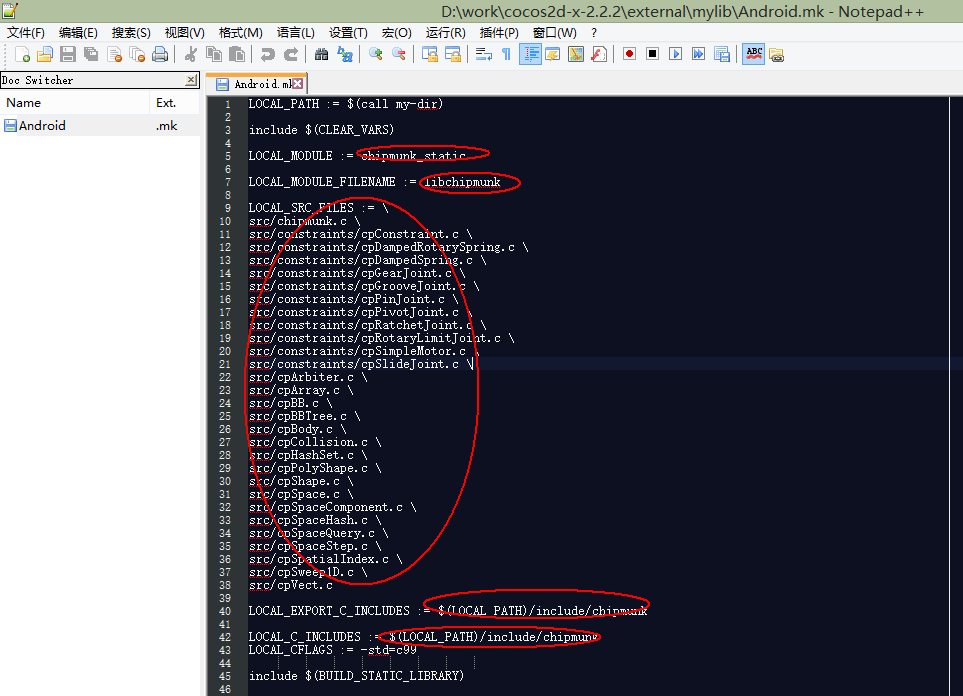Click the Close document icon
The width and height of the screenshot is (963, 696).
tap(114, 55)
